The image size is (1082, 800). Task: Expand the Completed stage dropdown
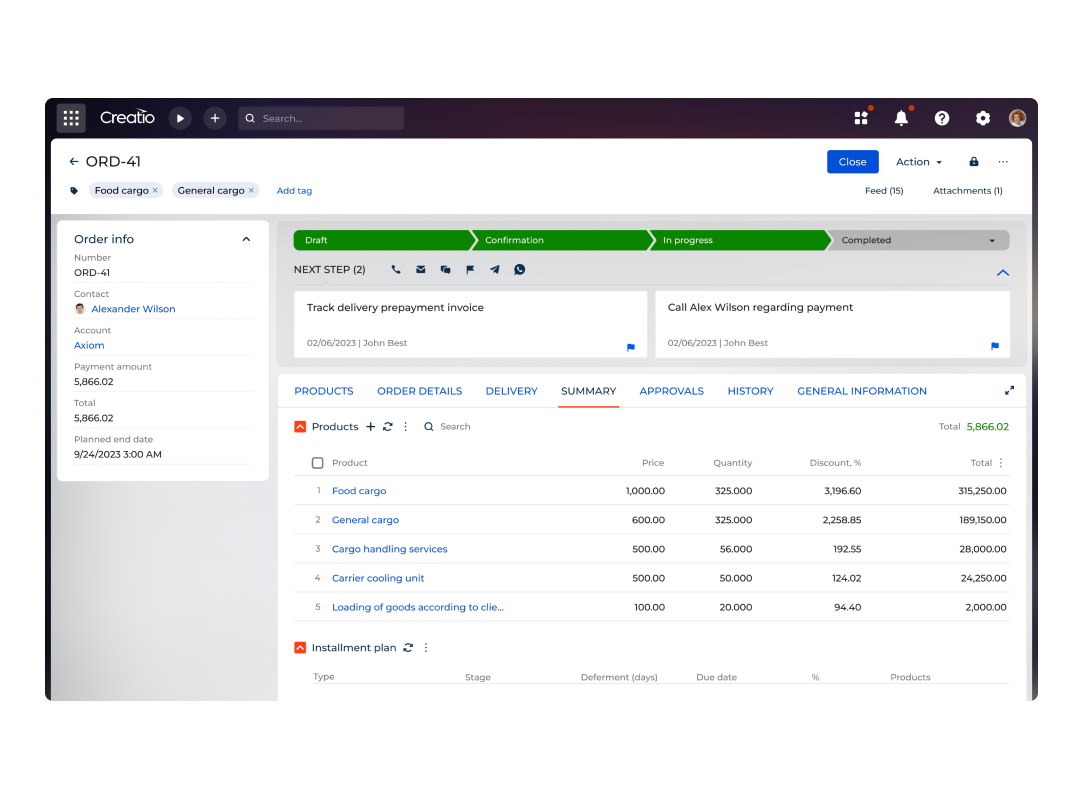click(x=992, y=241)
